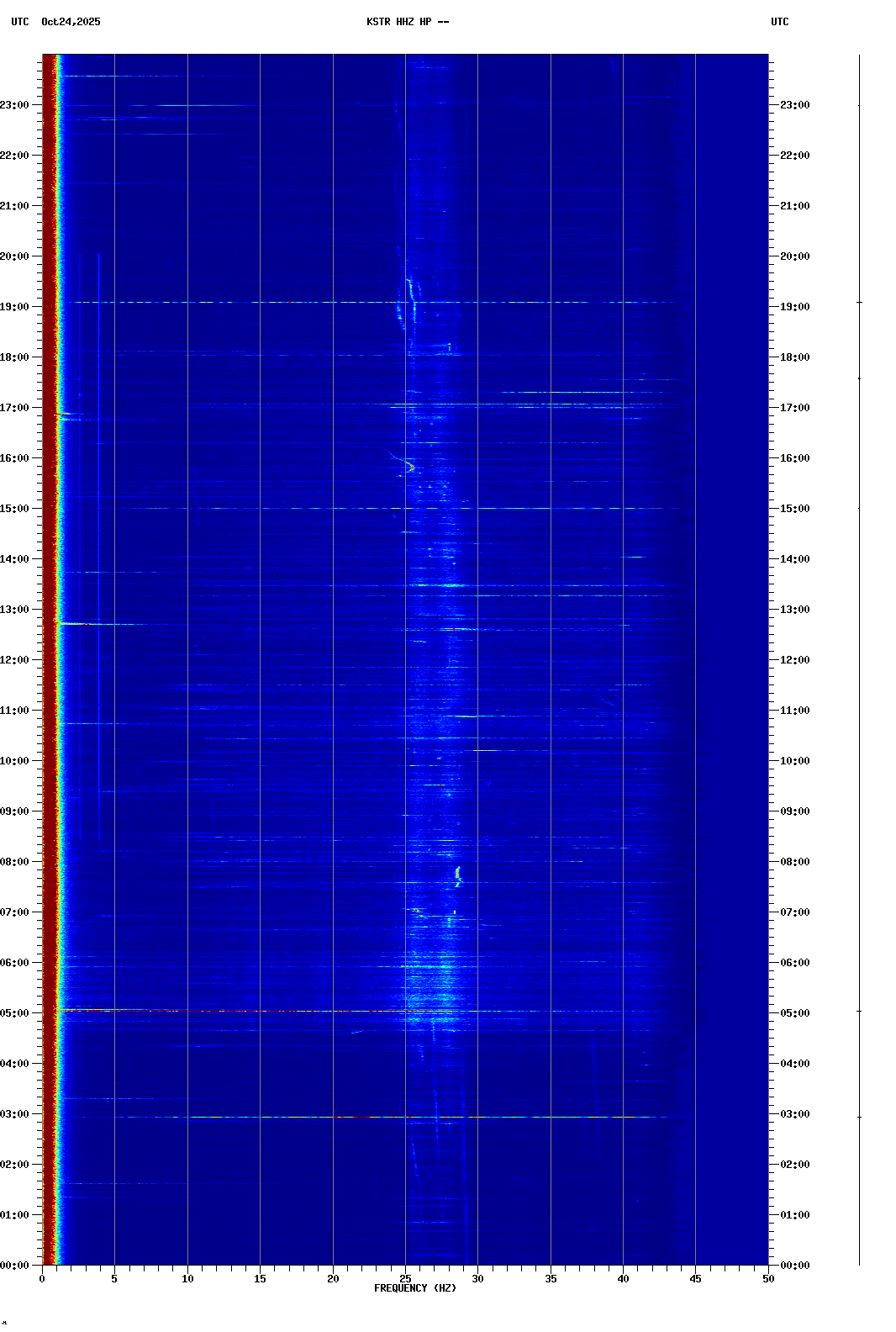Click the 03:00 time label on right axis

[x=794, y=1114]
